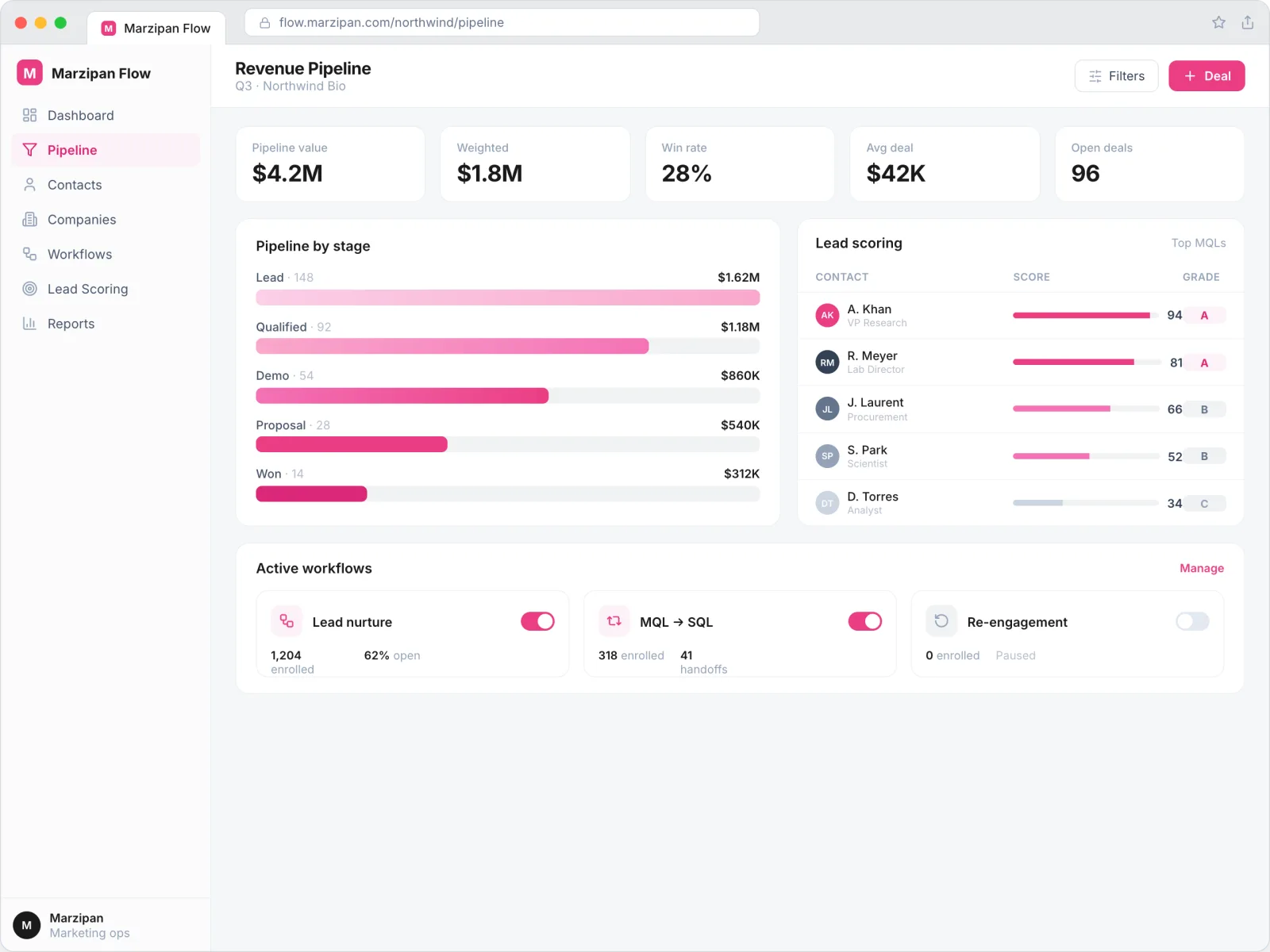Click the lock icon in the address bar

click(x=265, y=23)
